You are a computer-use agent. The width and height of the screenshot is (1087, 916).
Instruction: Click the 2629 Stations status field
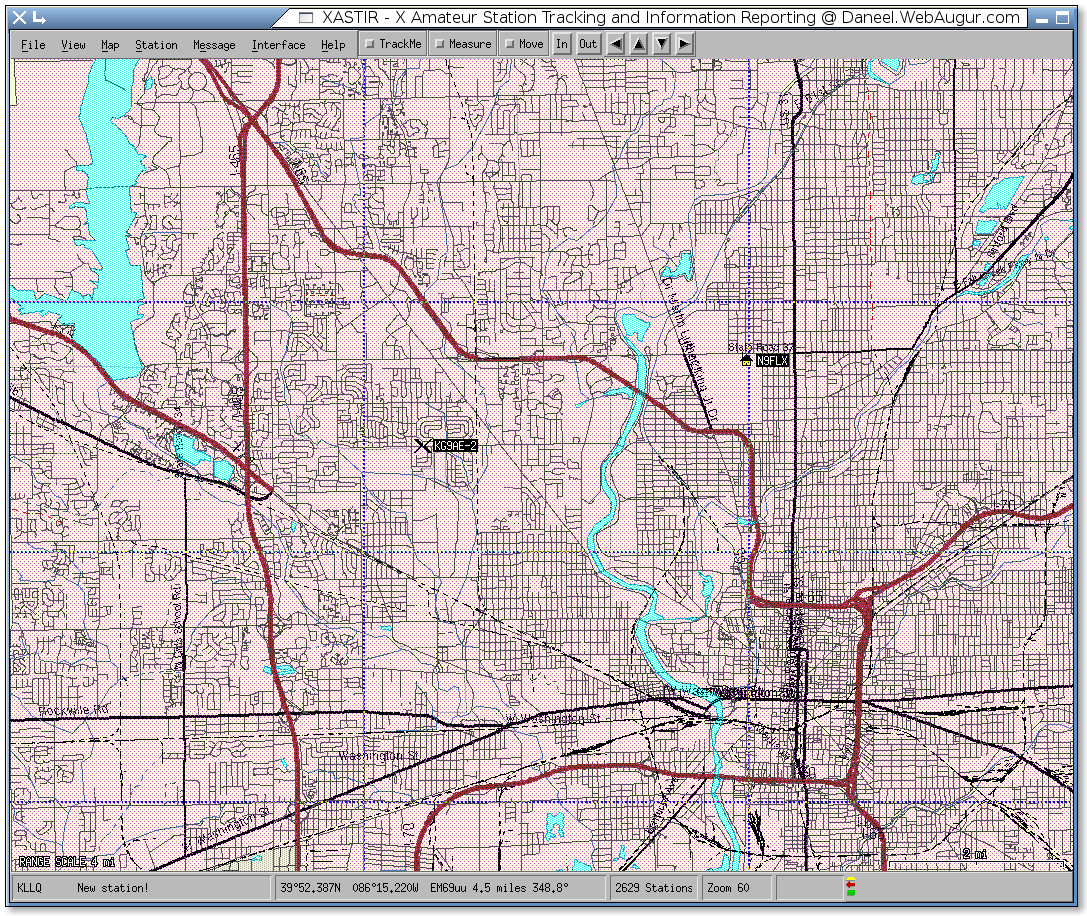(653, 888)
